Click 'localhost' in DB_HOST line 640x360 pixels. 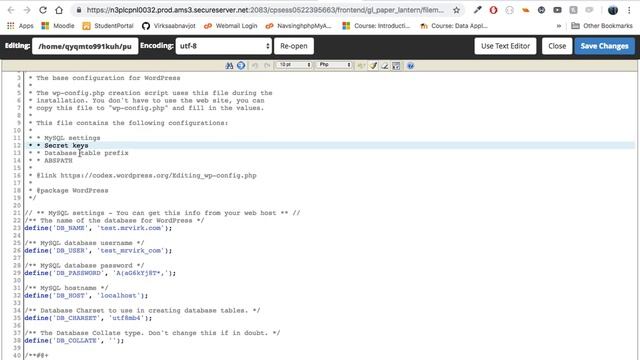point(118,296)
